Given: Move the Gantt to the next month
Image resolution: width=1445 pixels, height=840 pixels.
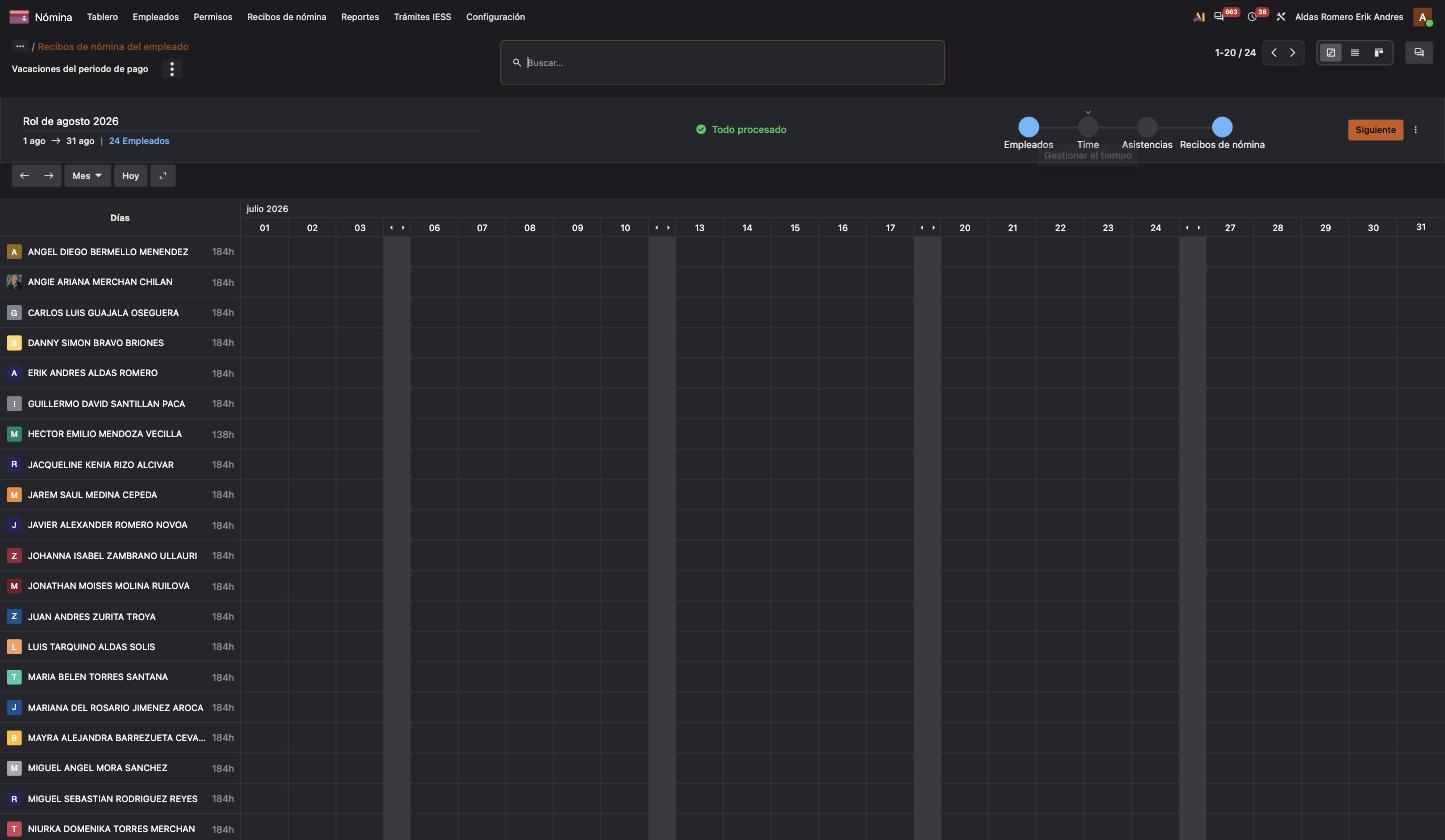Looking at the screenshot, I should point(48,176).
